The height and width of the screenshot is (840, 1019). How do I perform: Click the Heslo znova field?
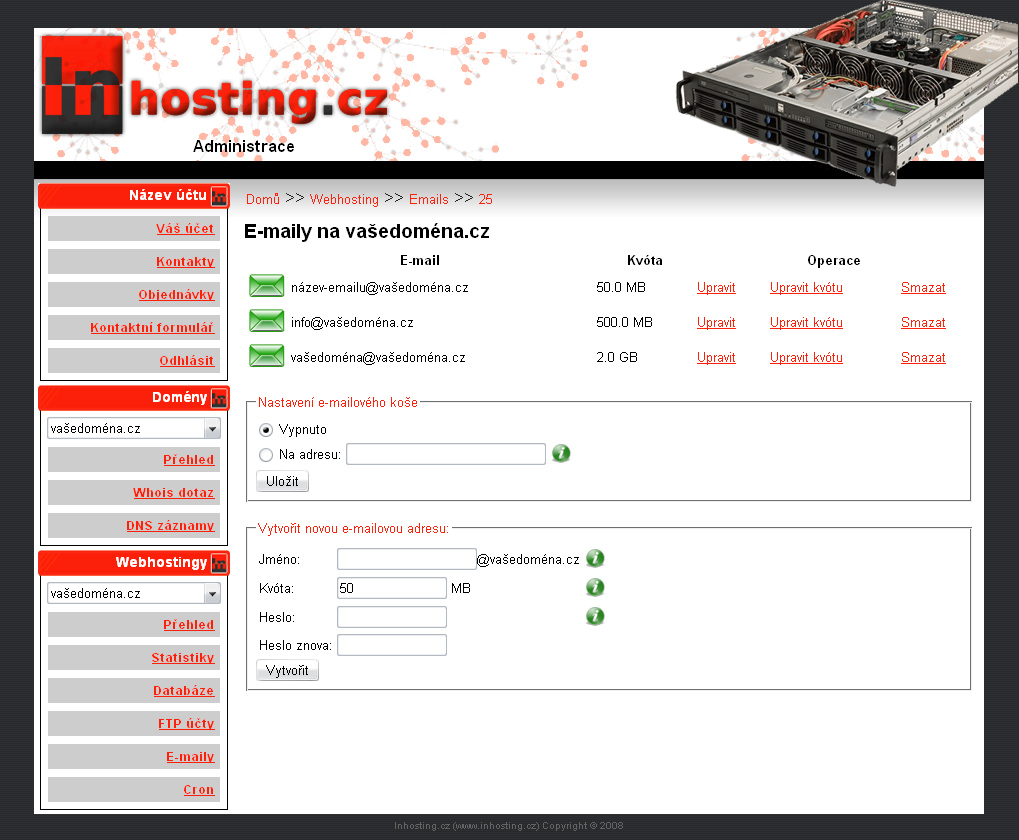point(392,645)
